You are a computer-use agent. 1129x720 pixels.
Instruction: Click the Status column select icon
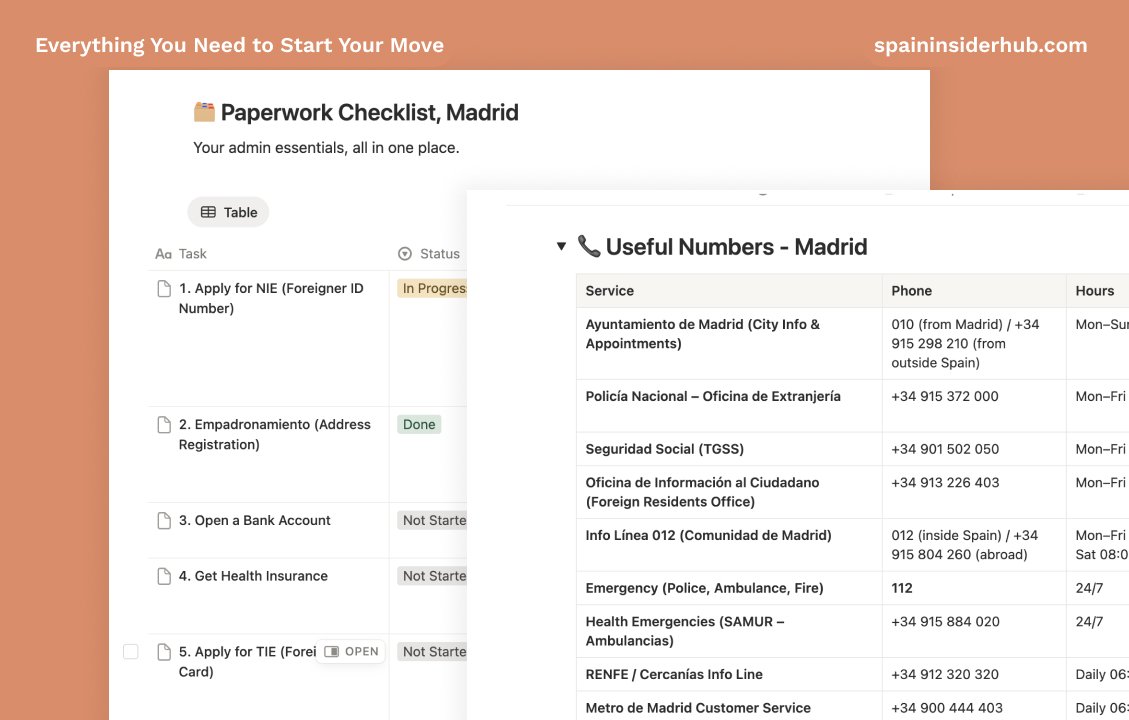pos(405,253)
